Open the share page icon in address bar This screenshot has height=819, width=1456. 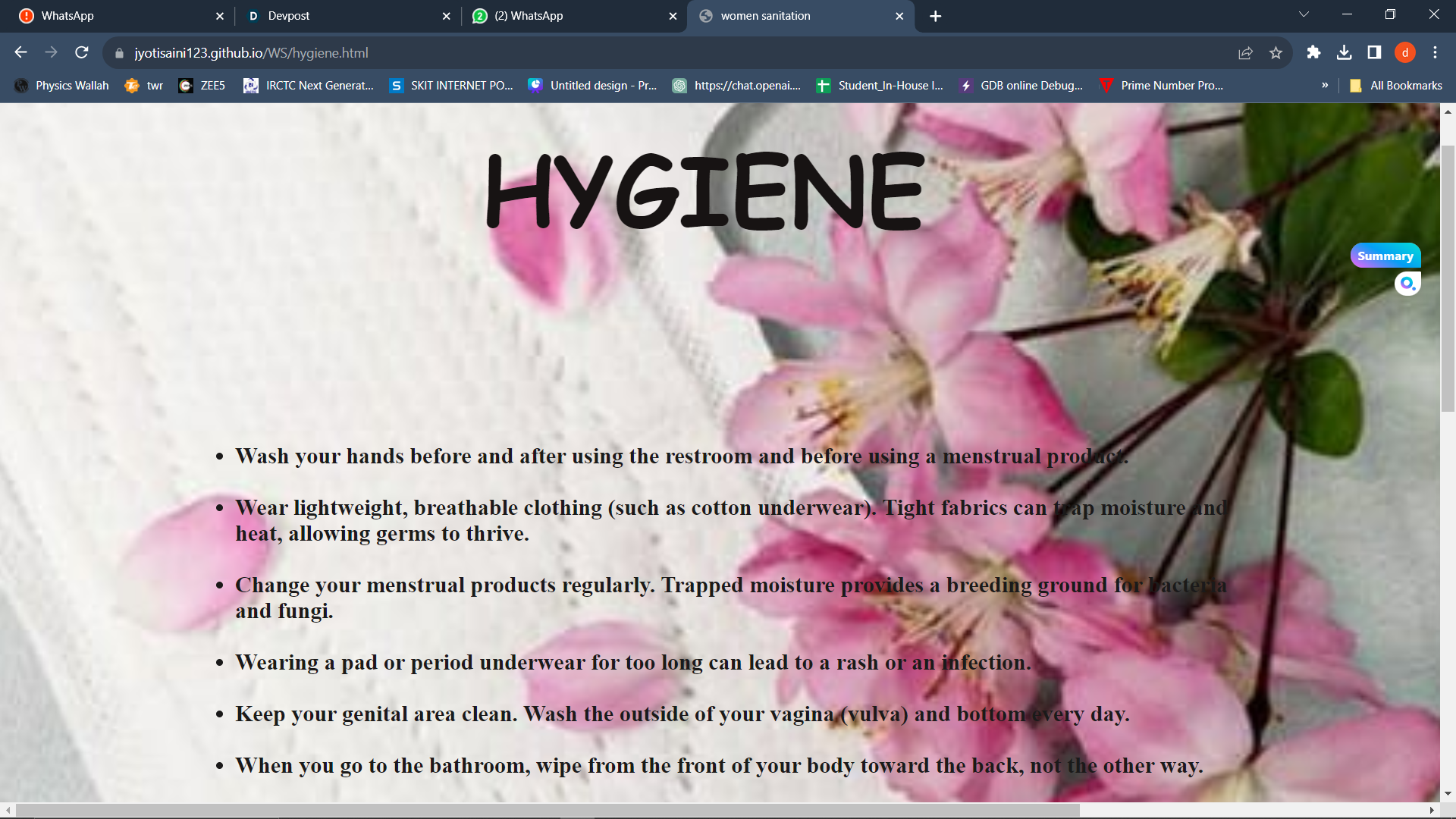pos(1245,52)
